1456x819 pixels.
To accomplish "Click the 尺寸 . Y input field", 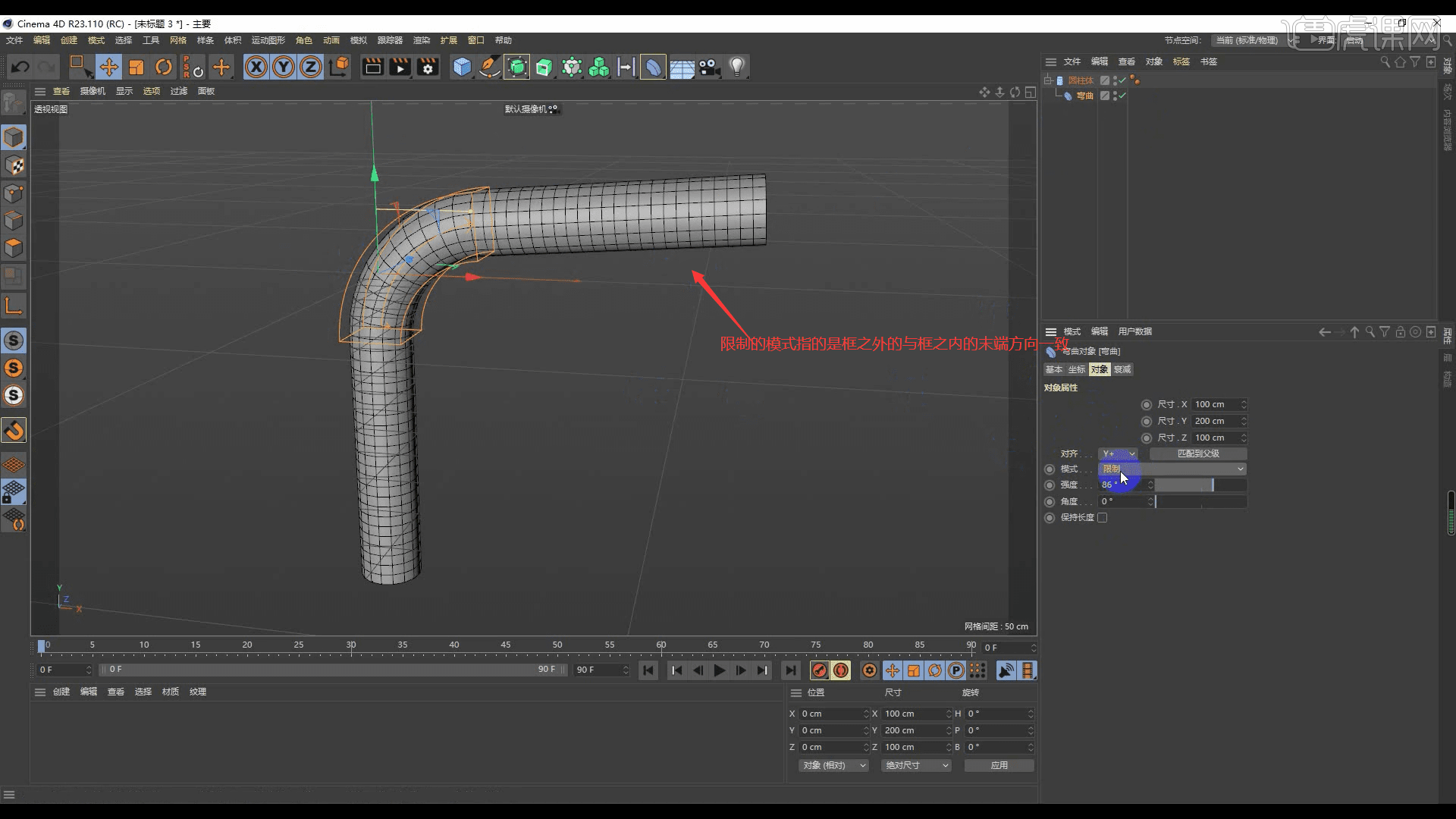I will coord(1219,421).
